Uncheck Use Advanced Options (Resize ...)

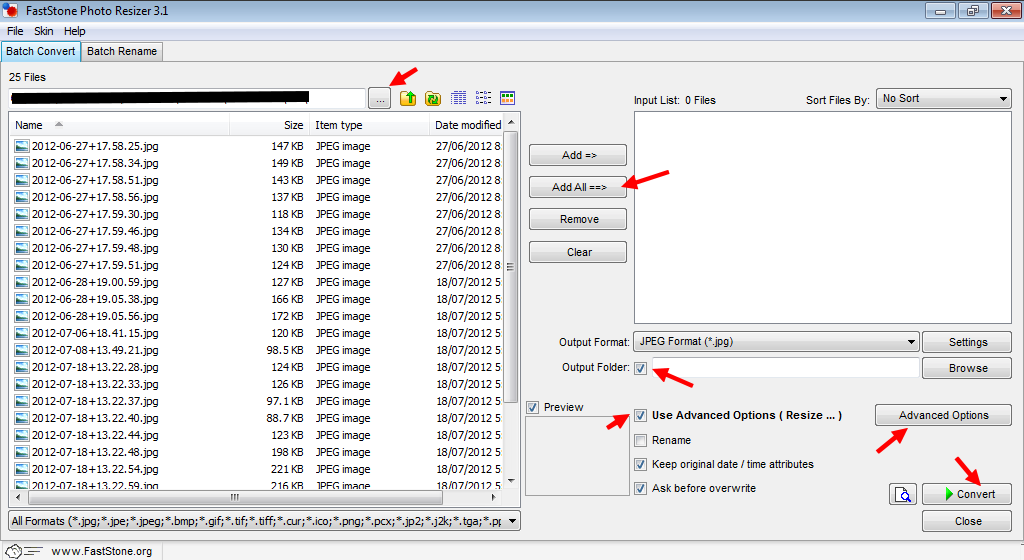pyautogui.click(x=641, y=415)
